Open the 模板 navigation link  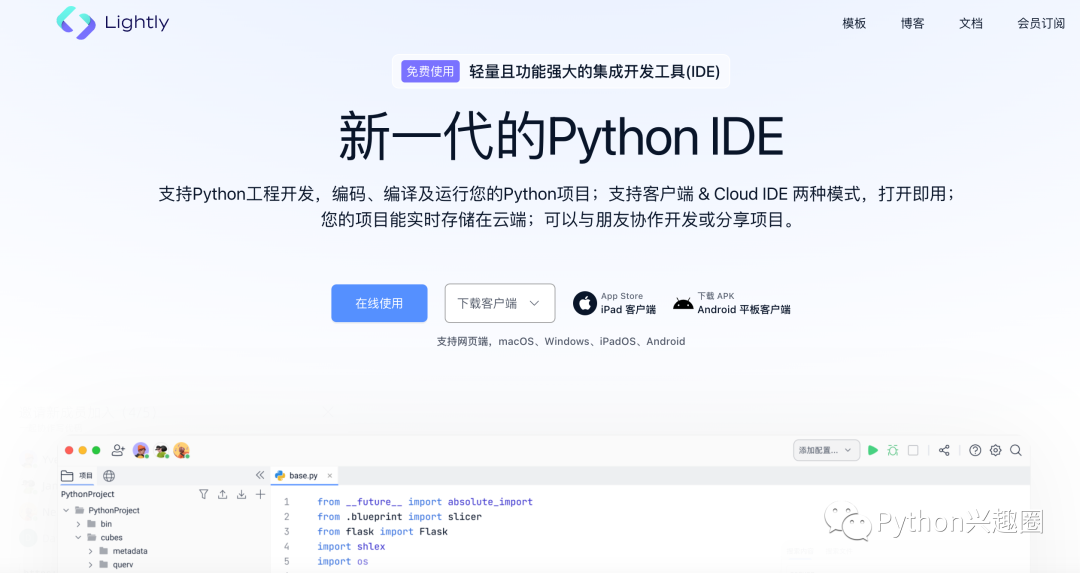pyautogui.click(x=854, y=23)
